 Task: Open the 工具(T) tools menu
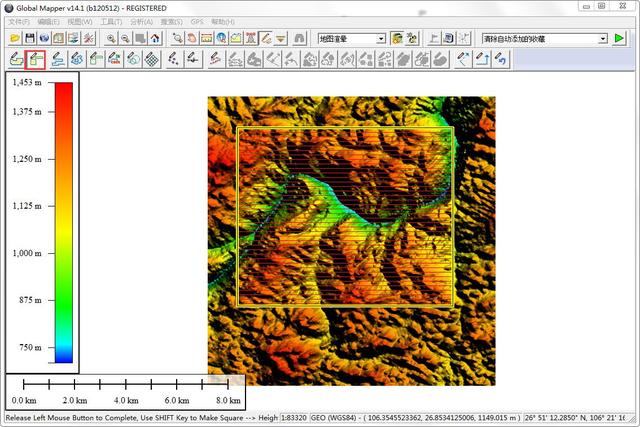[x=111, y=22]
